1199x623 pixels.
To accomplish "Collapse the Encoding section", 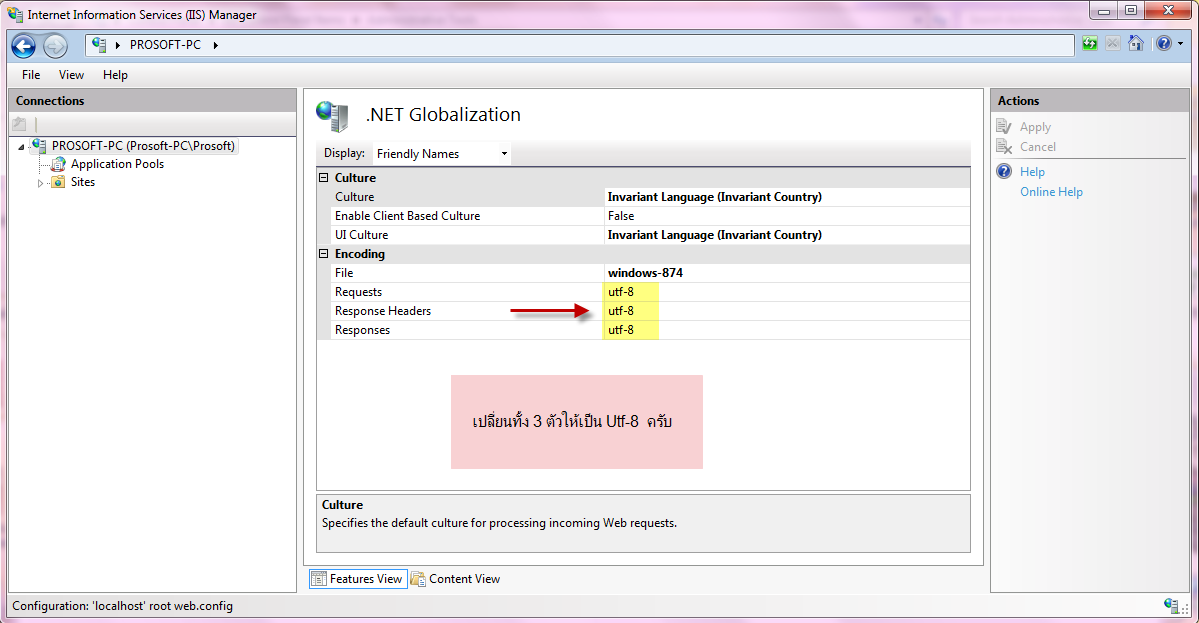I will coord(323,254).
